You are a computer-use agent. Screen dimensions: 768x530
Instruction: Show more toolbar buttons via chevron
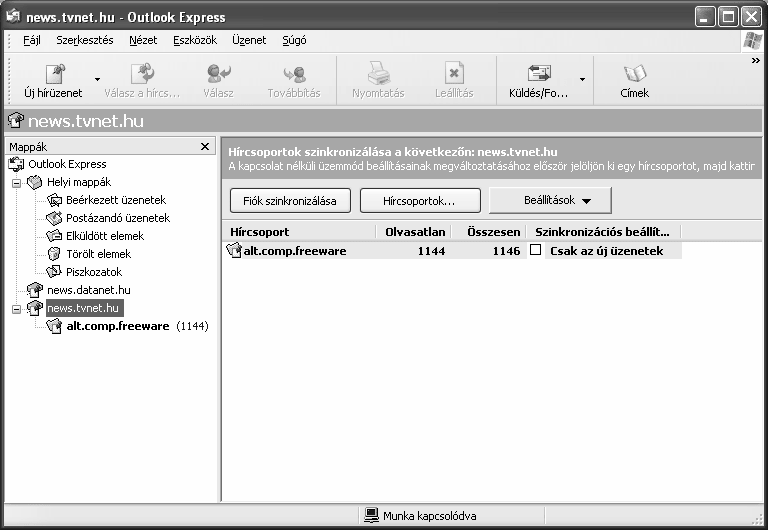click(756, 61)
